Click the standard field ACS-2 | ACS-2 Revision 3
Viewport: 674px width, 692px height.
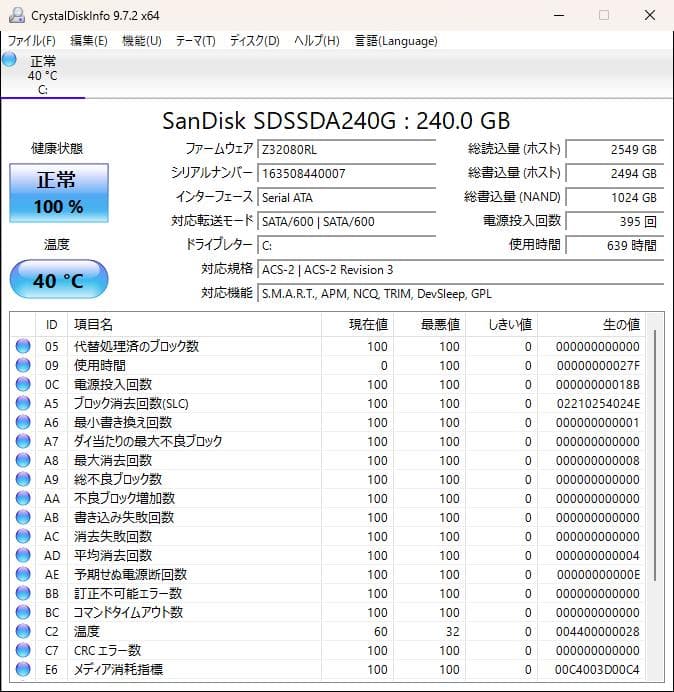click(x=461, y=270)
